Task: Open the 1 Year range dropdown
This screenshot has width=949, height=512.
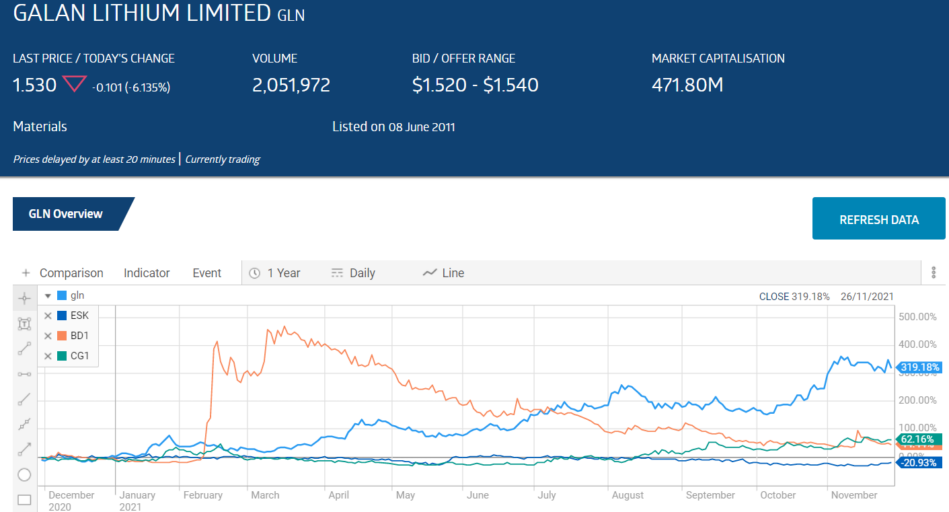Action: [x=284, y=273]
